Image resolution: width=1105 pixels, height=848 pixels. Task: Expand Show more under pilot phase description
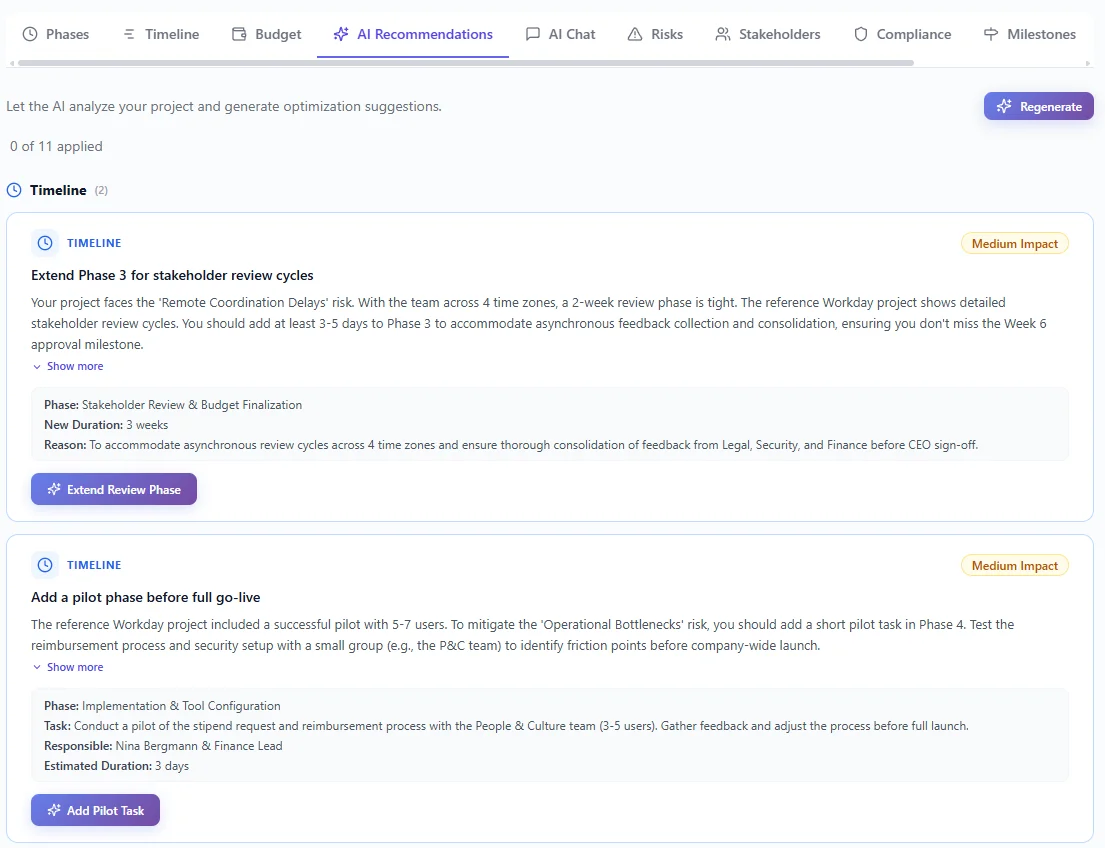coord(68,667)
